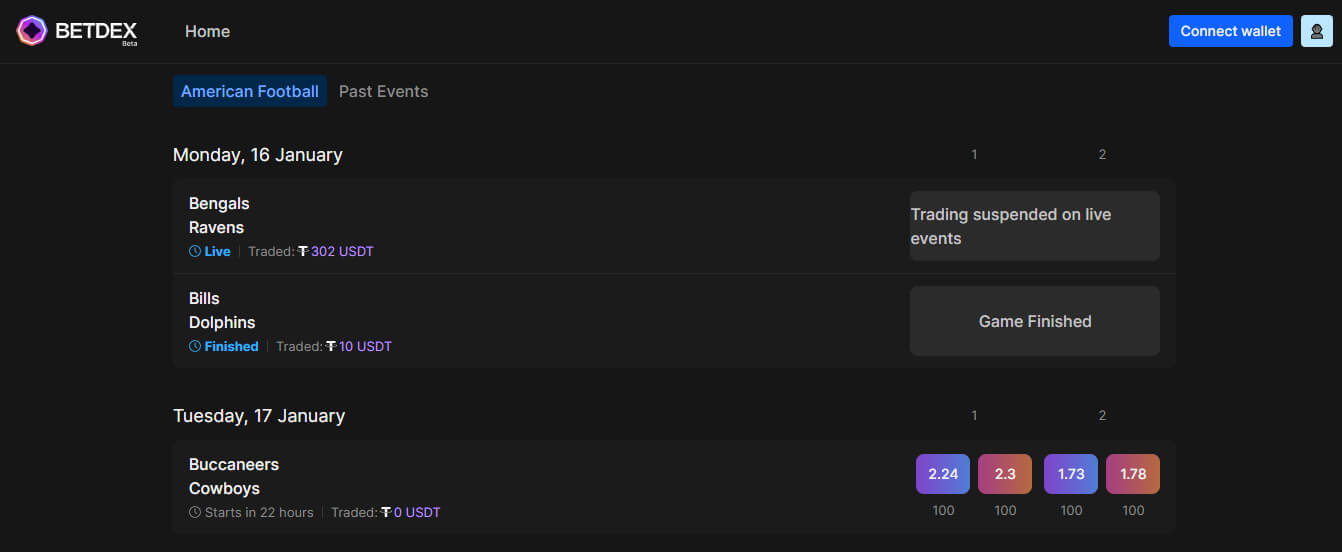Click the 1.78 odds button

1133,474
